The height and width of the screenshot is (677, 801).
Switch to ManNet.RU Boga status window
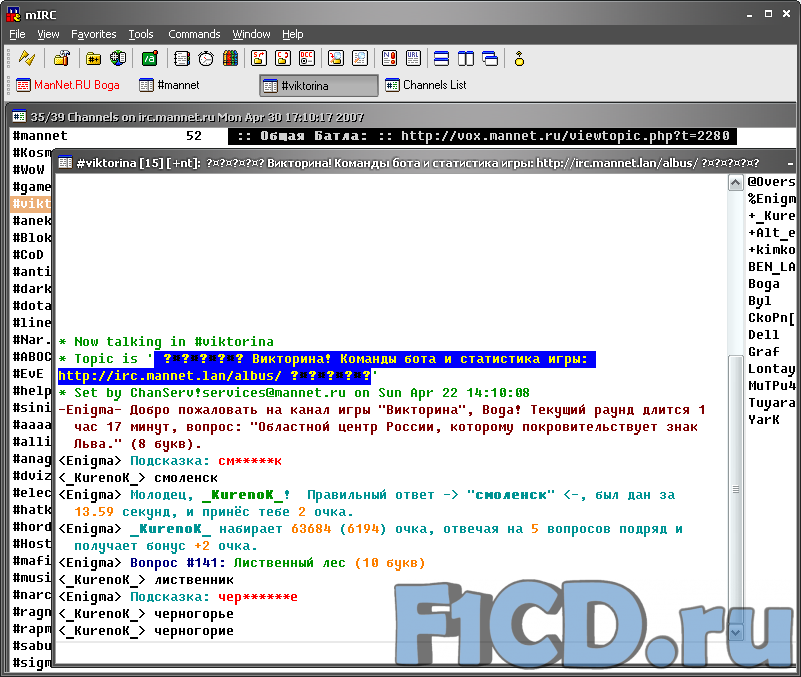68,85
